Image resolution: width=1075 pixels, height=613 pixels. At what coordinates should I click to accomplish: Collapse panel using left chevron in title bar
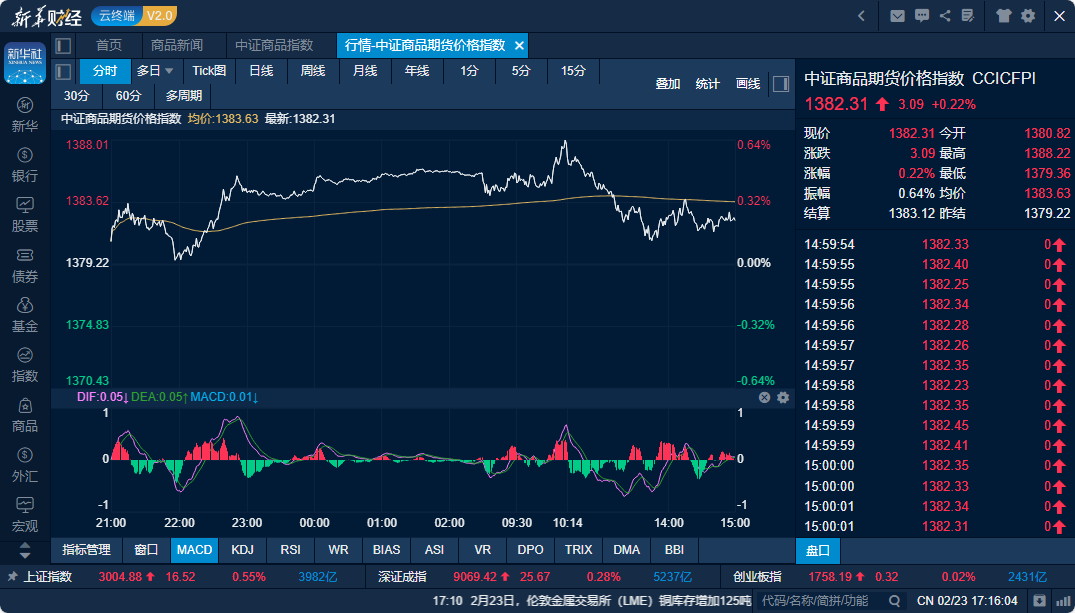click(861, 15)
